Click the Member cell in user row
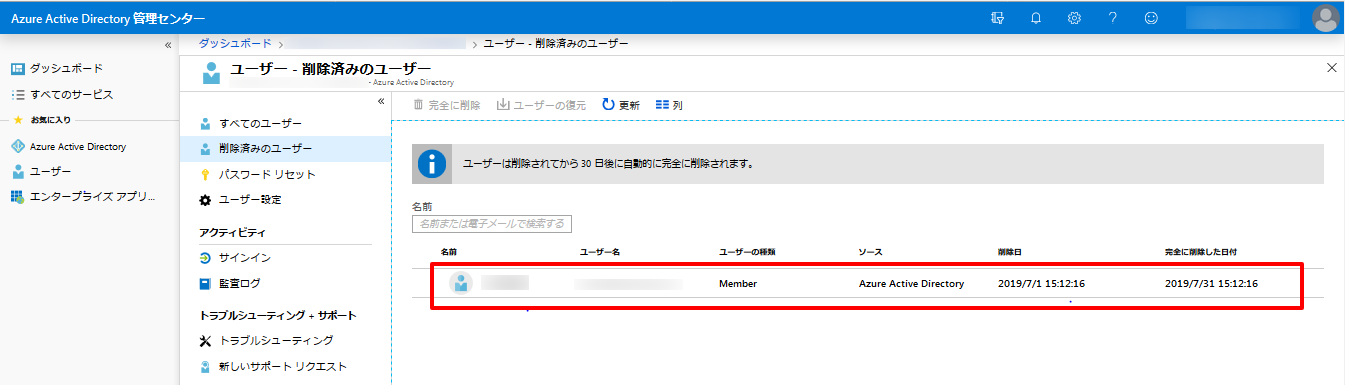This screenshot has width=1345, height=385. 738,284
